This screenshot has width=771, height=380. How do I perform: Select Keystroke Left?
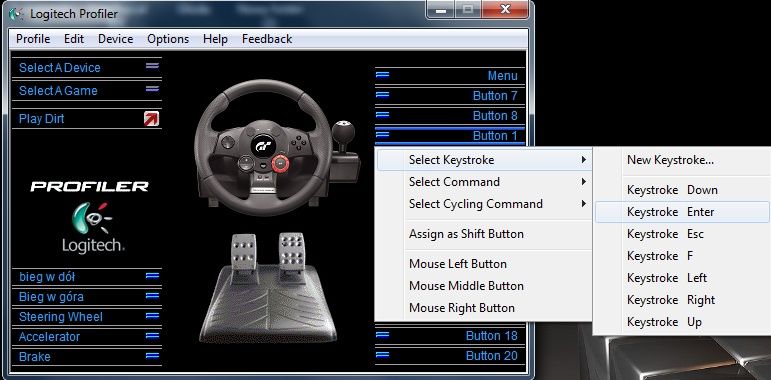(x=682, y=278)
